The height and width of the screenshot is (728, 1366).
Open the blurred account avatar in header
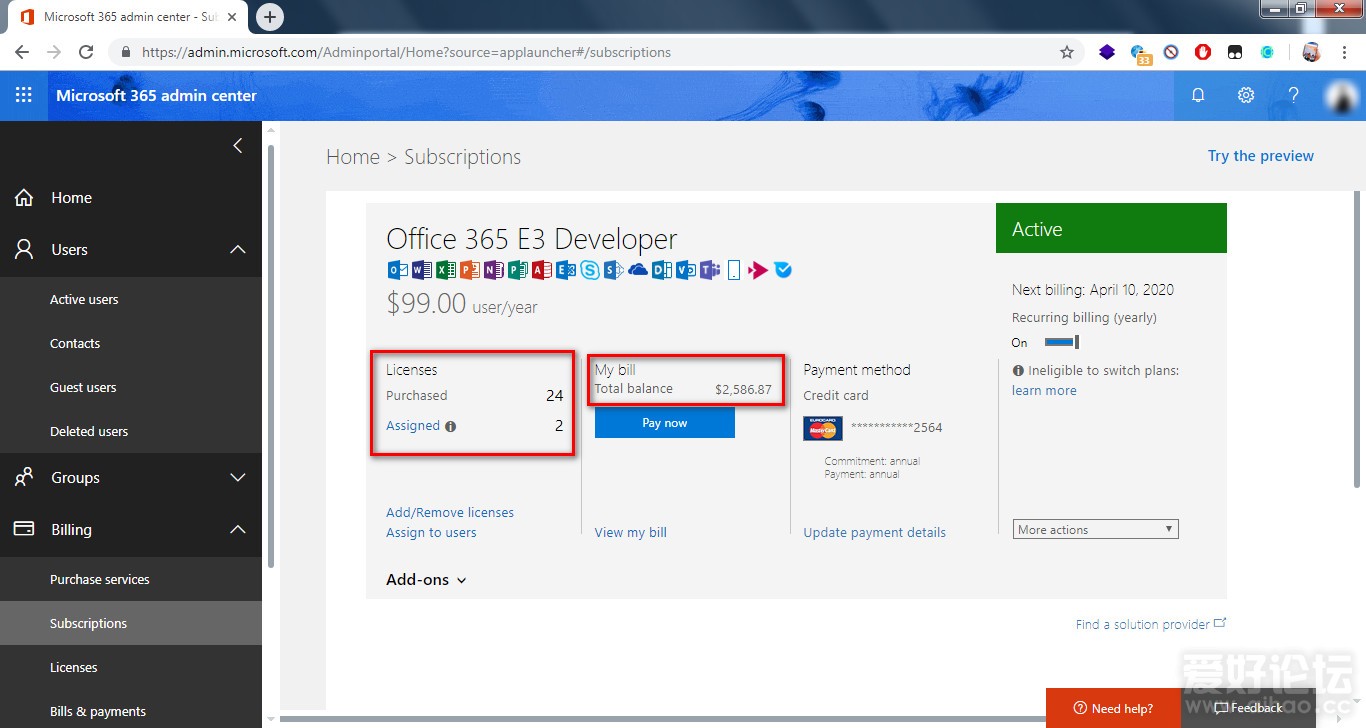click(1341, 95)
